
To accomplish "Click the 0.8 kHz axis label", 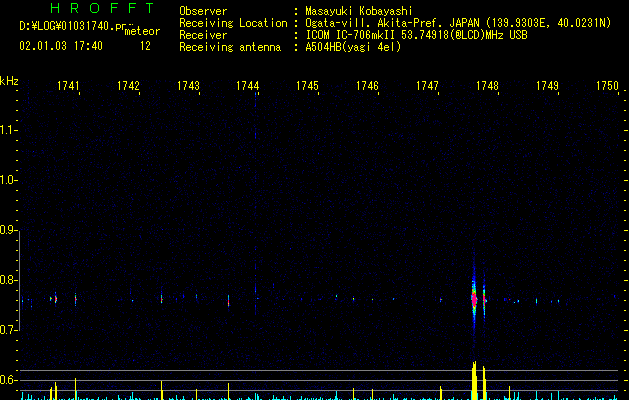I will click(8, 280).
